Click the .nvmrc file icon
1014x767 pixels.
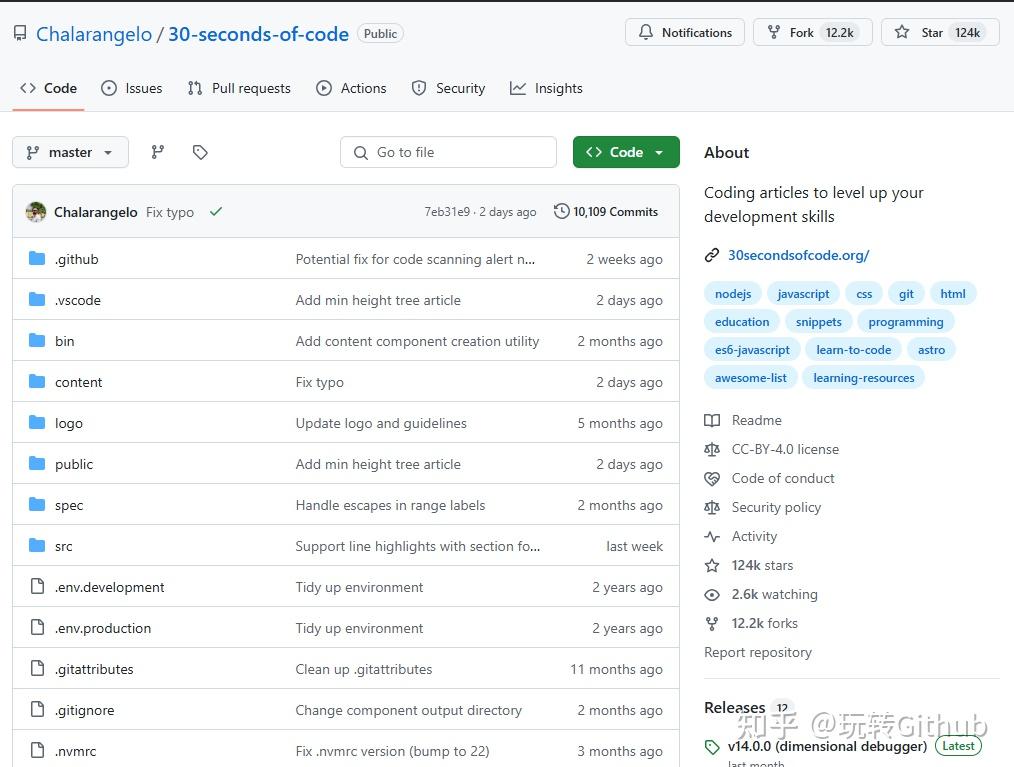point(38,750)
